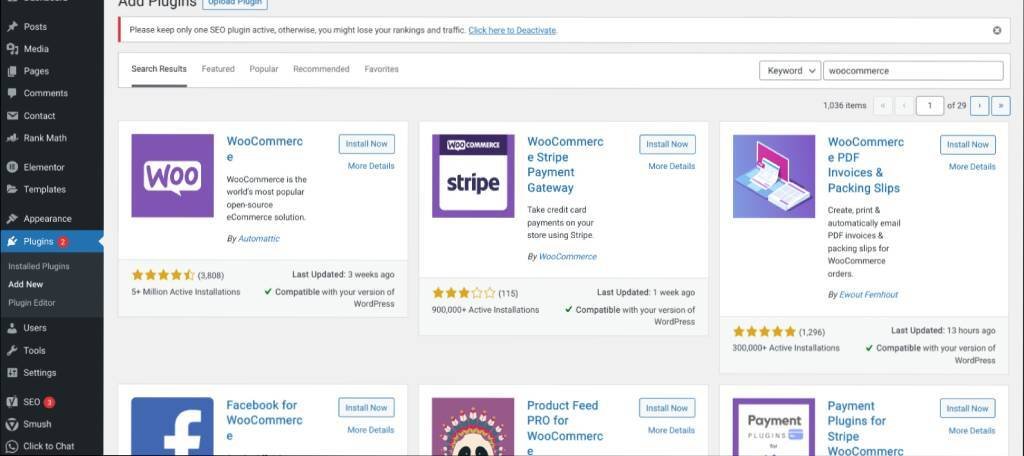This screenshot has width=1024, height=456.
Task: Switch to the Popular tab
Action: click(264, 69)
